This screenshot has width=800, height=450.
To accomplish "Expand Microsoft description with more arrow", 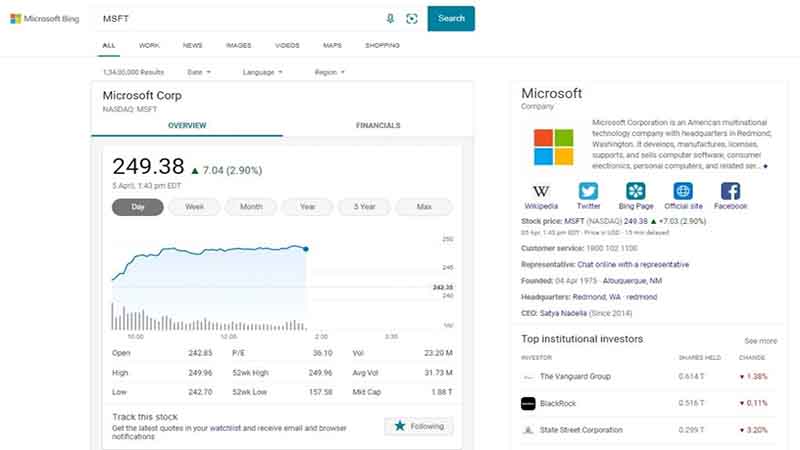I will click(765, 166).
